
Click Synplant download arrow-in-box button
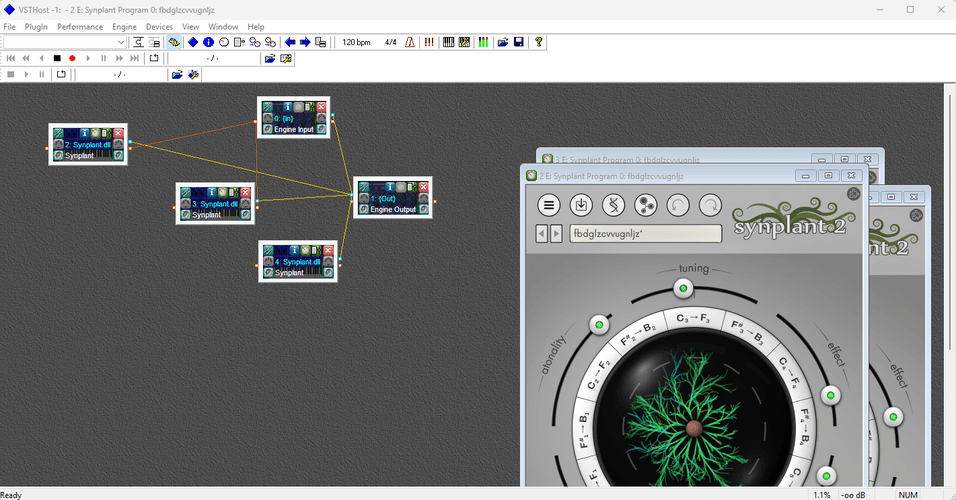[581, 205]
